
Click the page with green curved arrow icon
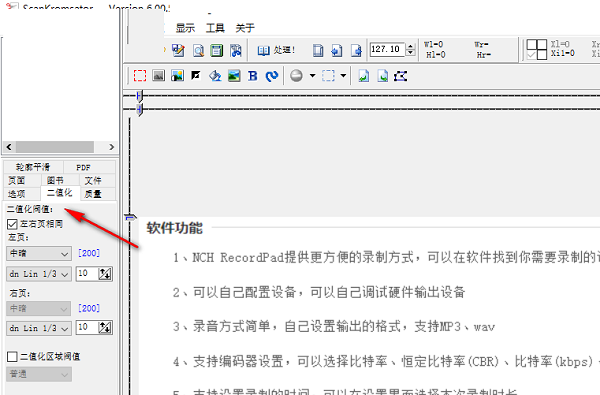[364, 76]
